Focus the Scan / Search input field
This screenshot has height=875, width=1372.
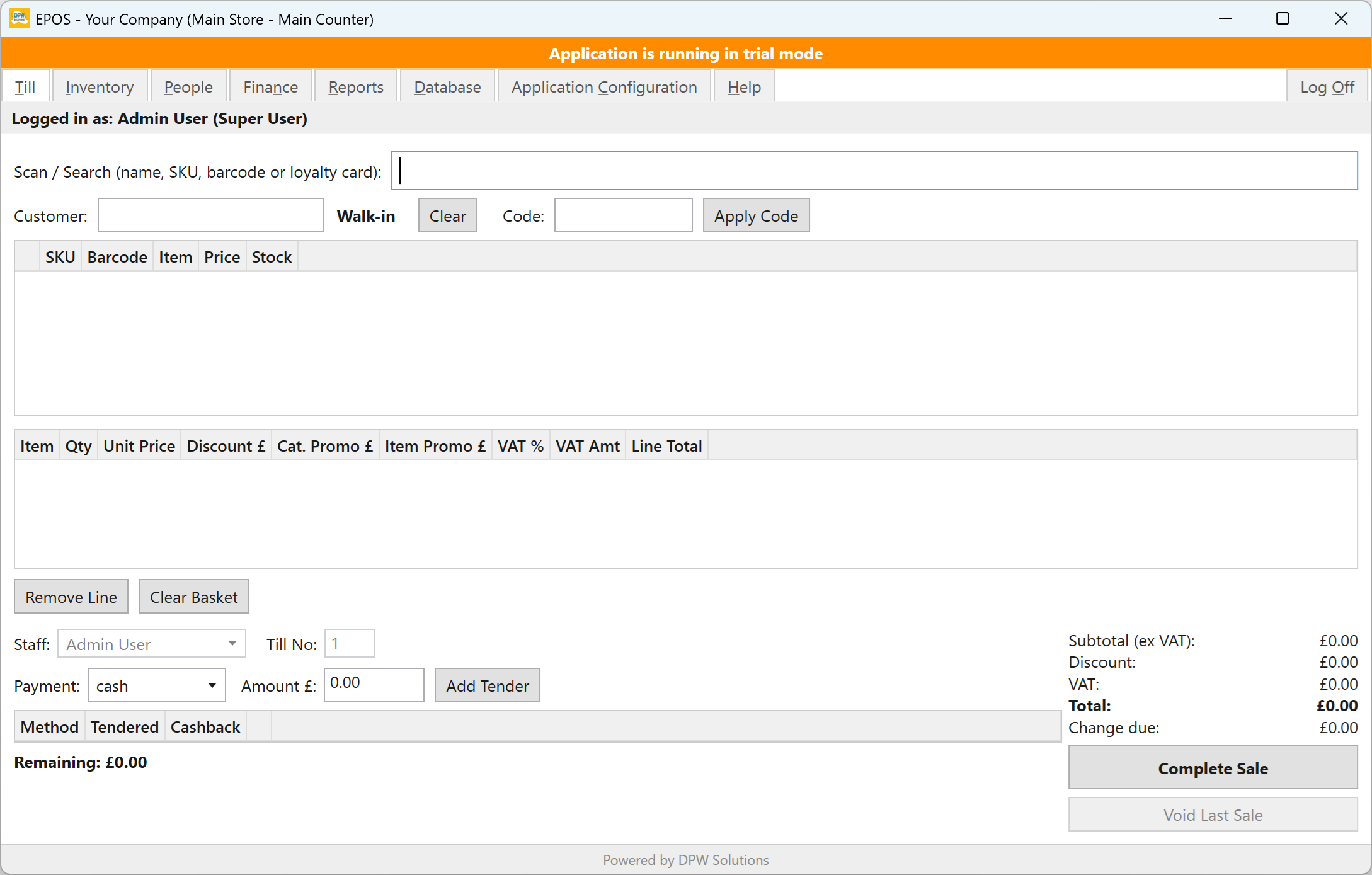[x=874, y=171]
